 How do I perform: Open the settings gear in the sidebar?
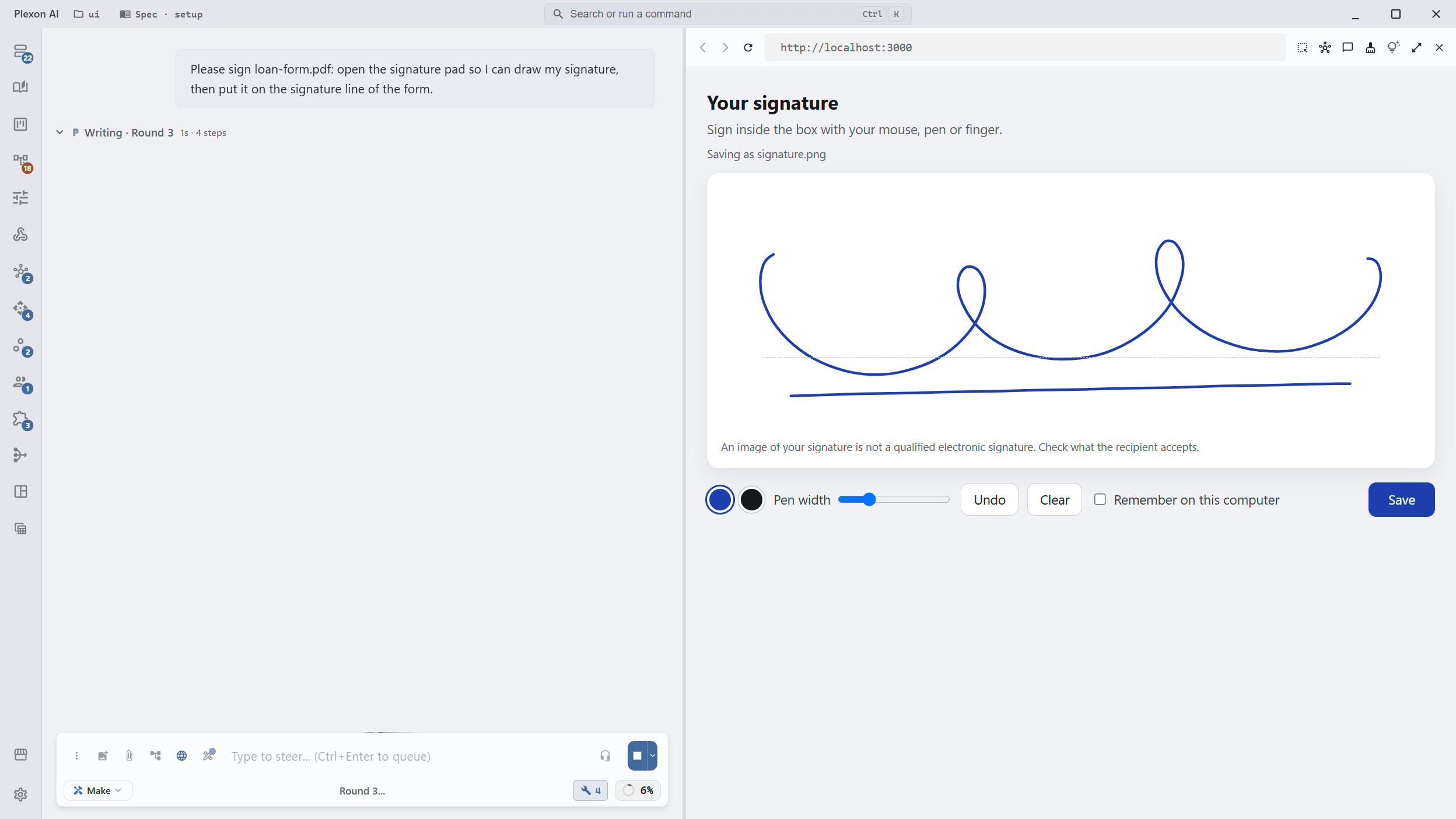tap(20, 794)
